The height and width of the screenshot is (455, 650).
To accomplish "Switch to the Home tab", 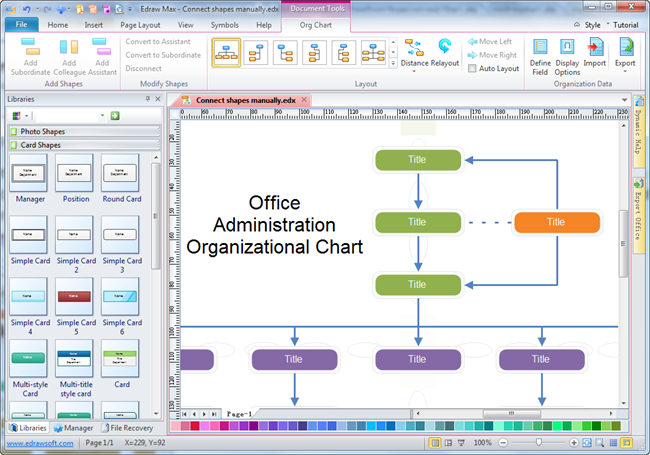I will coord(58,25).
